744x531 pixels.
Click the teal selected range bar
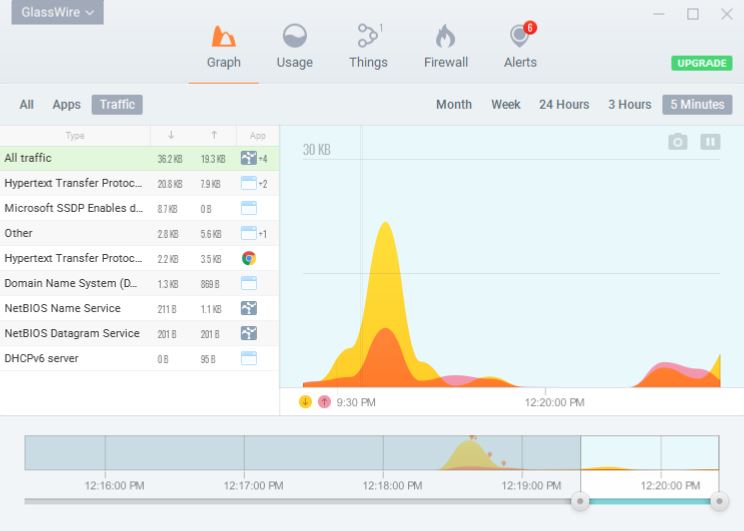650,501
